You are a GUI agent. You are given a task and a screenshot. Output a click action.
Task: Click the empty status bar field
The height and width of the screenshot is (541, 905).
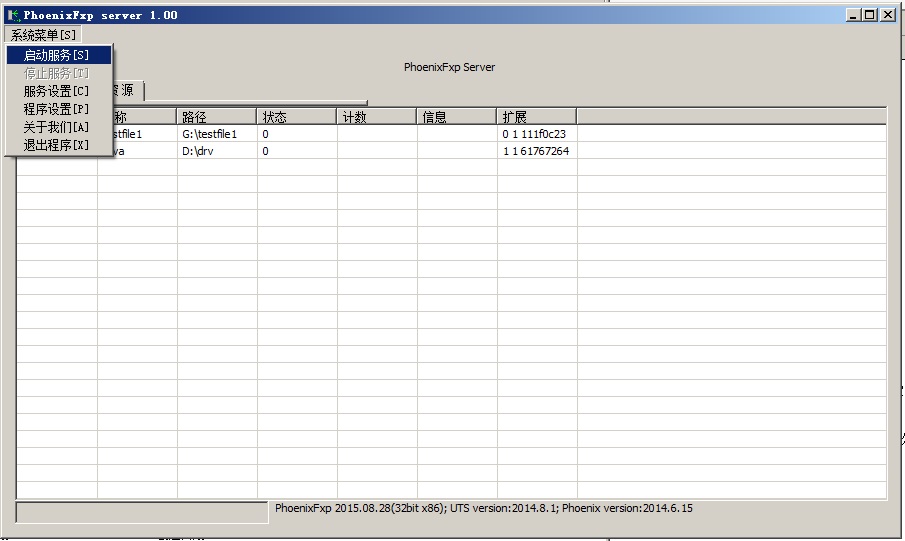(142, 512)
